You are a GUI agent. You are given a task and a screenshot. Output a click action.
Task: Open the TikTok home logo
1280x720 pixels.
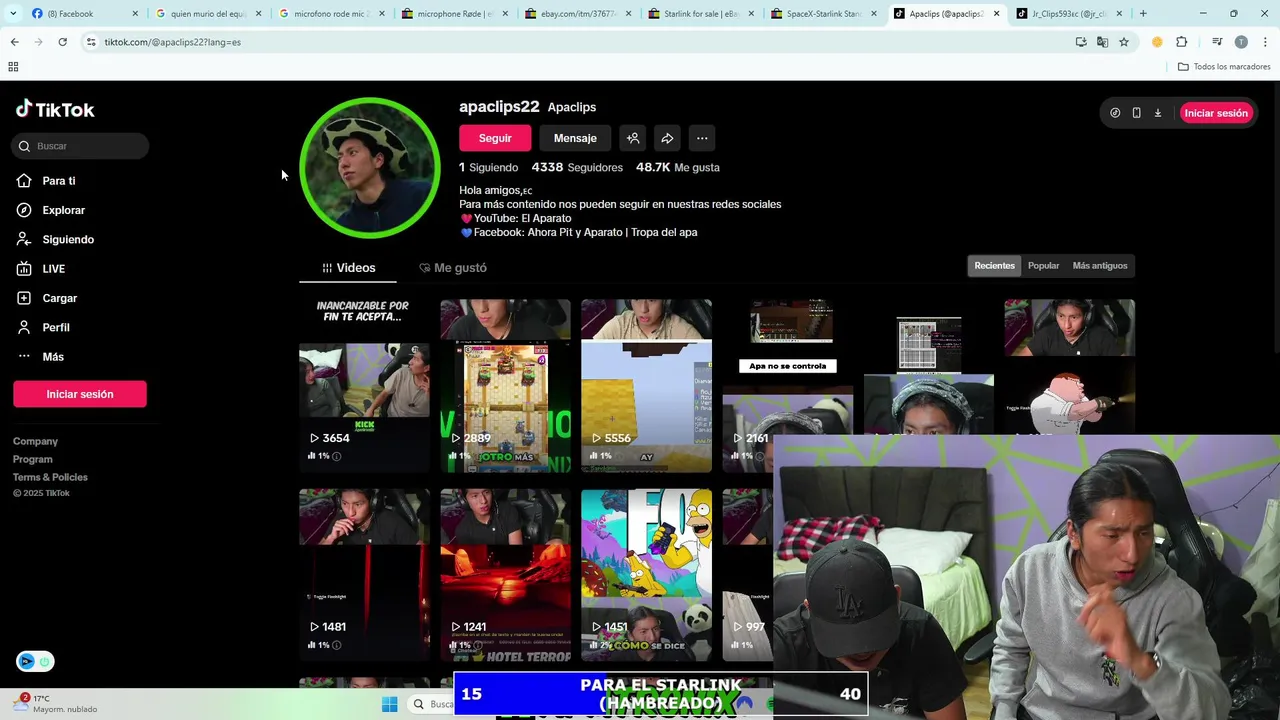coord(55,110)
